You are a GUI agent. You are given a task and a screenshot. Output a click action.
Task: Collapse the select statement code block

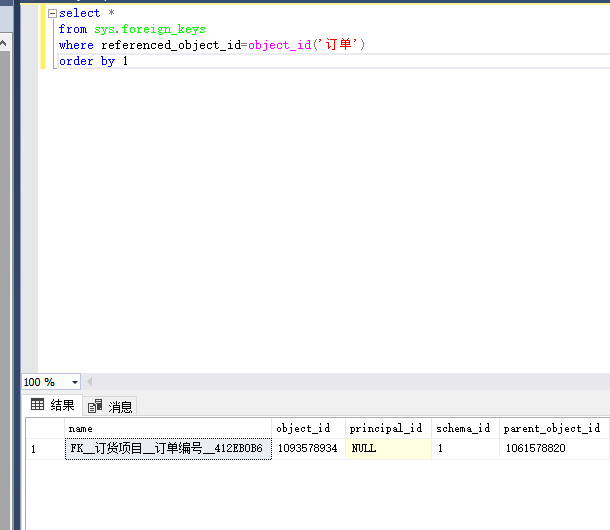(x=52, y=13)
